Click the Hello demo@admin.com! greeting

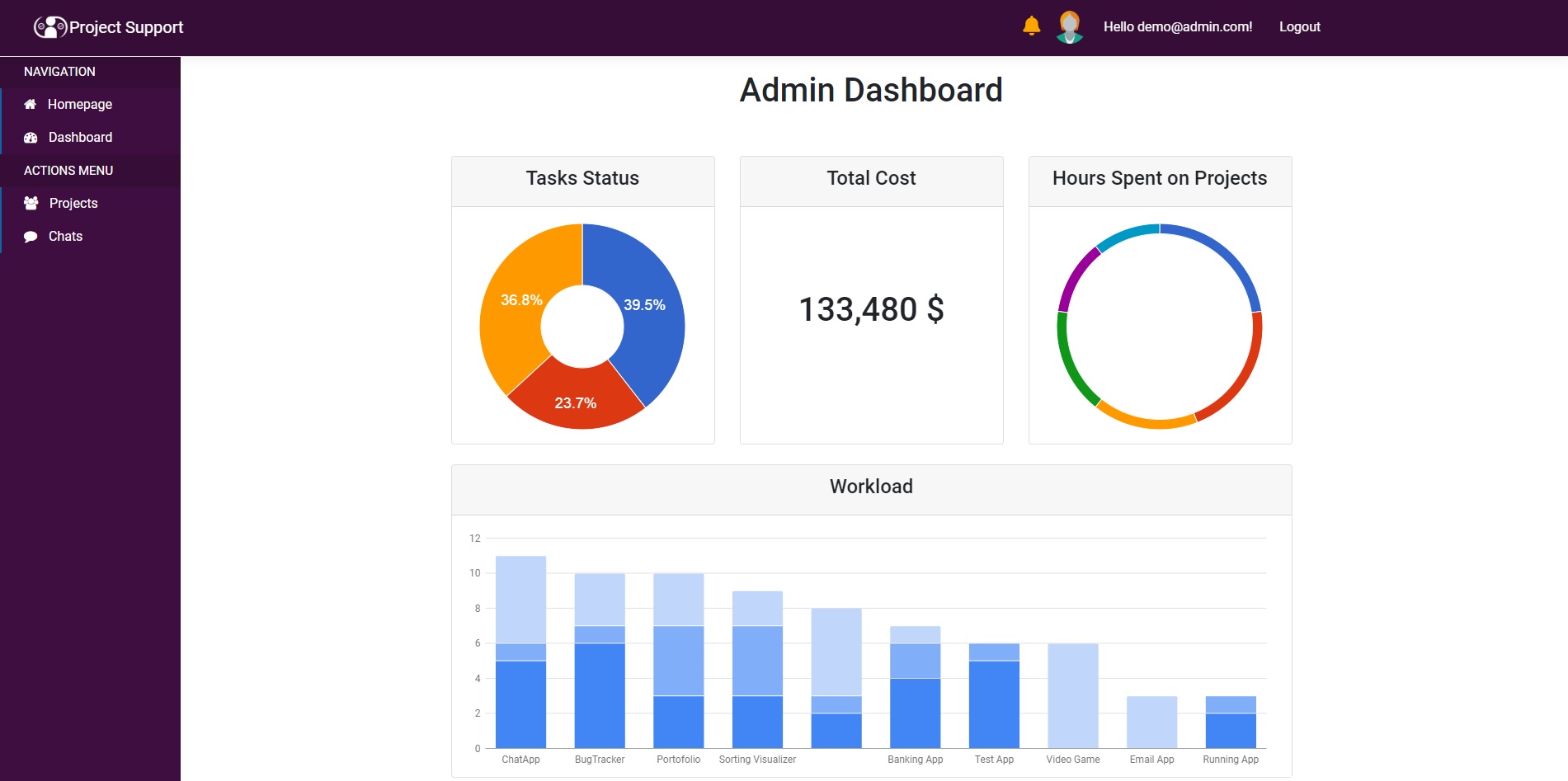point(1178,27)
